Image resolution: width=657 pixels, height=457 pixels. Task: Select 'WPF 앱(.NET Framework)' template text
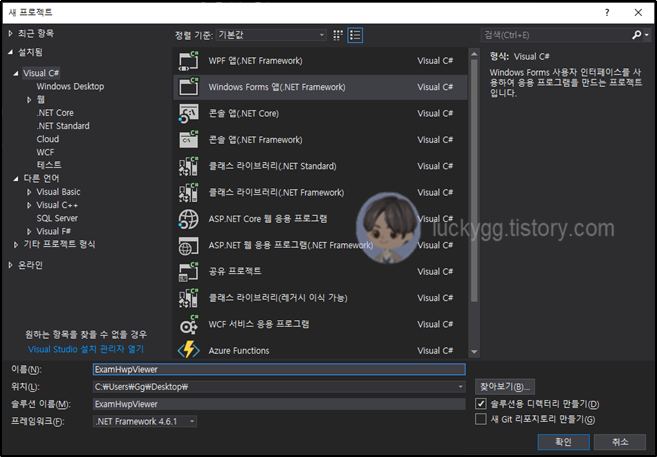coord(255,61)
